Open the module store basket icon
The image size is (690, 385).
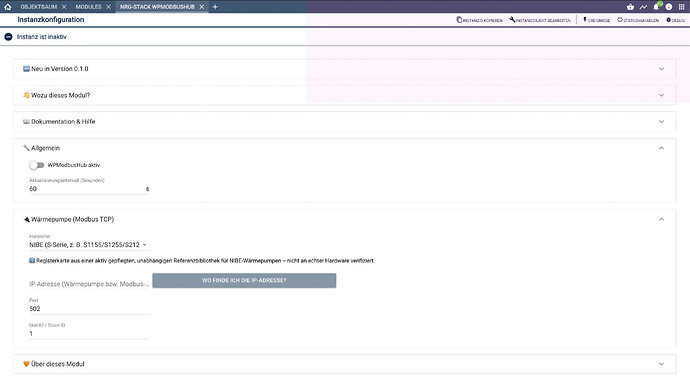pyautogui.click(x=630, y=7)
